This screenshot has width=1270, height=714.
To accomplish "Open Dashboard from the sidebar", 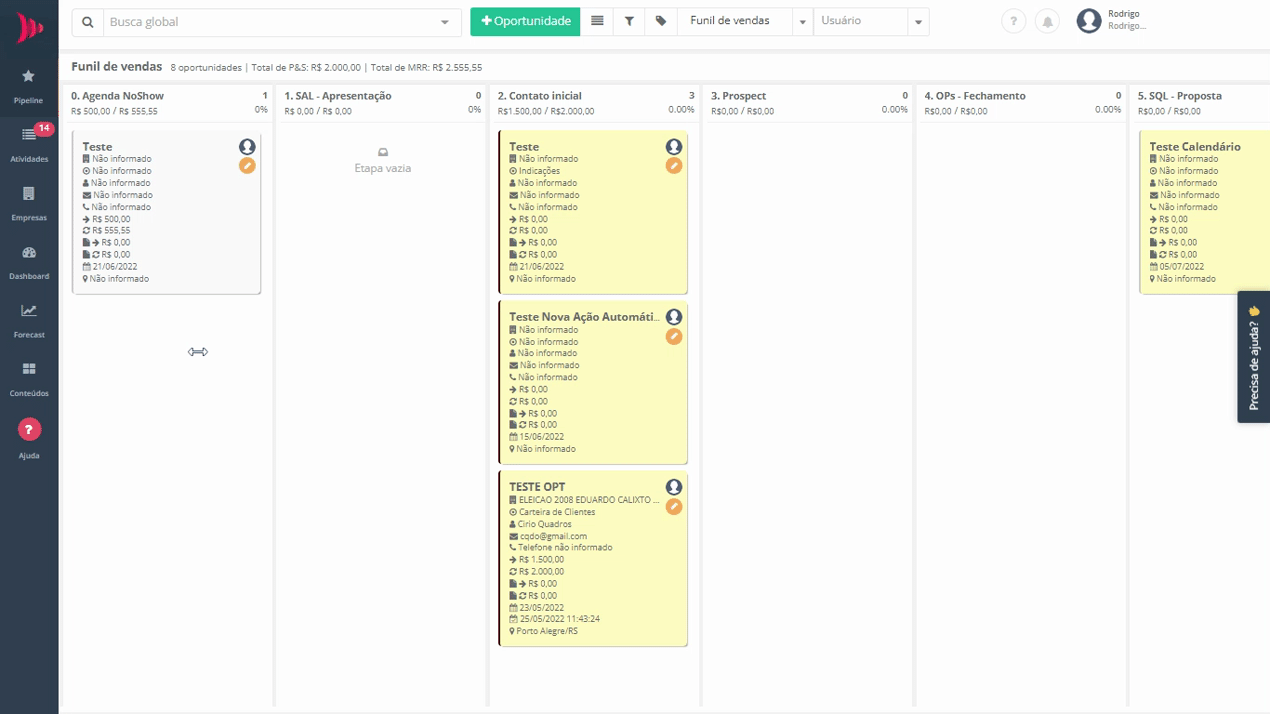I will click(x=29, y=261).
